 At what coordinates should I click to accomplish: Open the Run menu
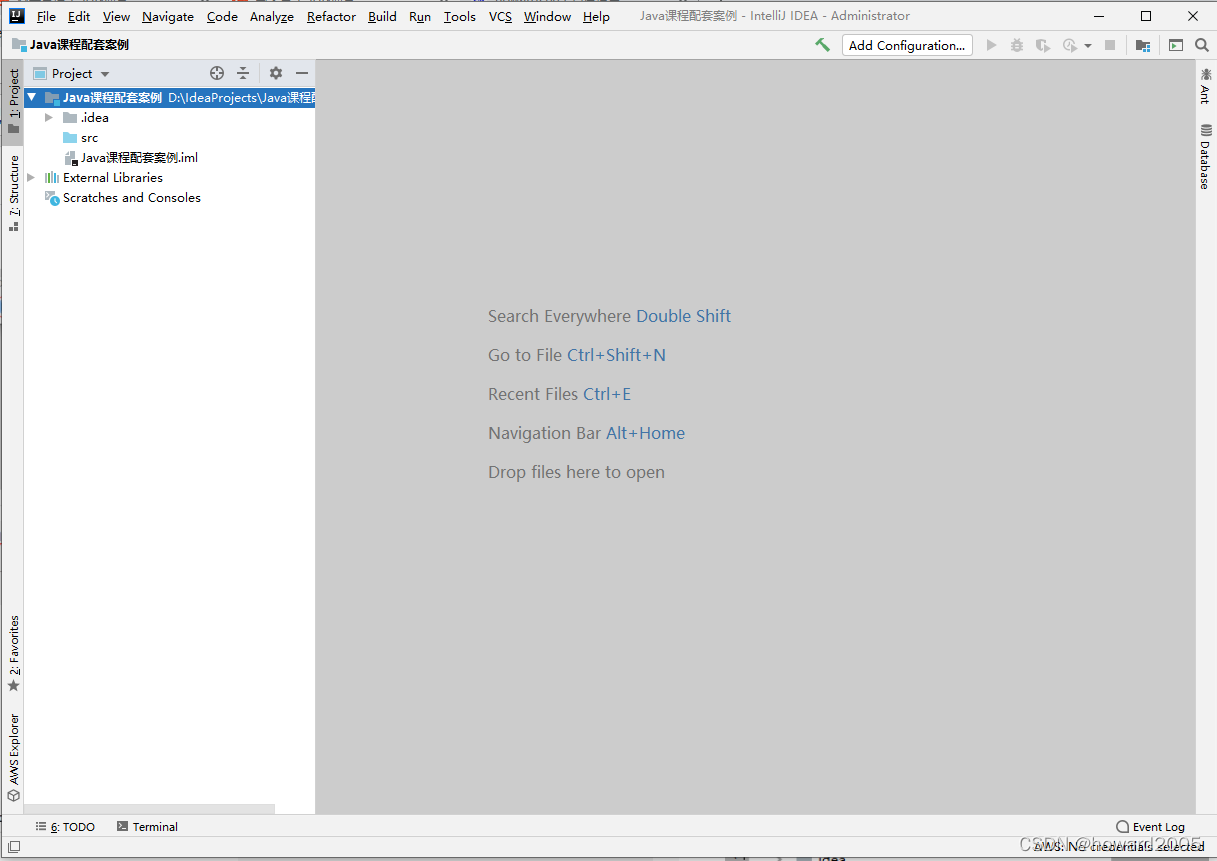tap(420, 16)
